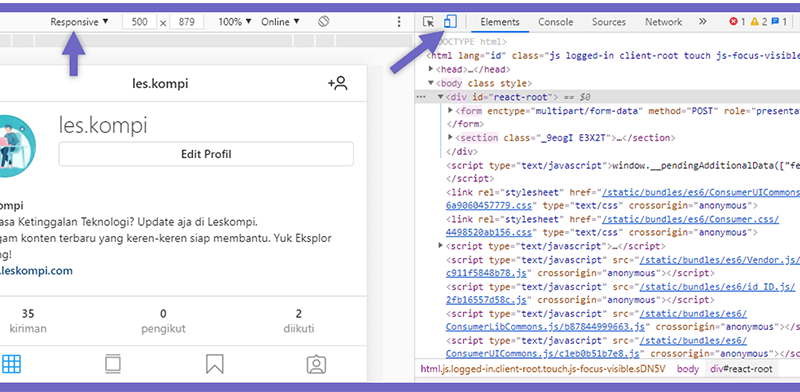This screenshot has width=800, height=392.
Task: Expand the collapsed script text/javascript node
Action: [x=441, y=246]
